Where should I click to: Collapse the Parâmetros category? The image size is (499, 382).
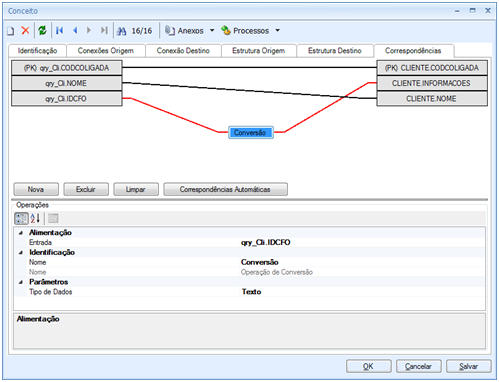[x=21, y=282]
